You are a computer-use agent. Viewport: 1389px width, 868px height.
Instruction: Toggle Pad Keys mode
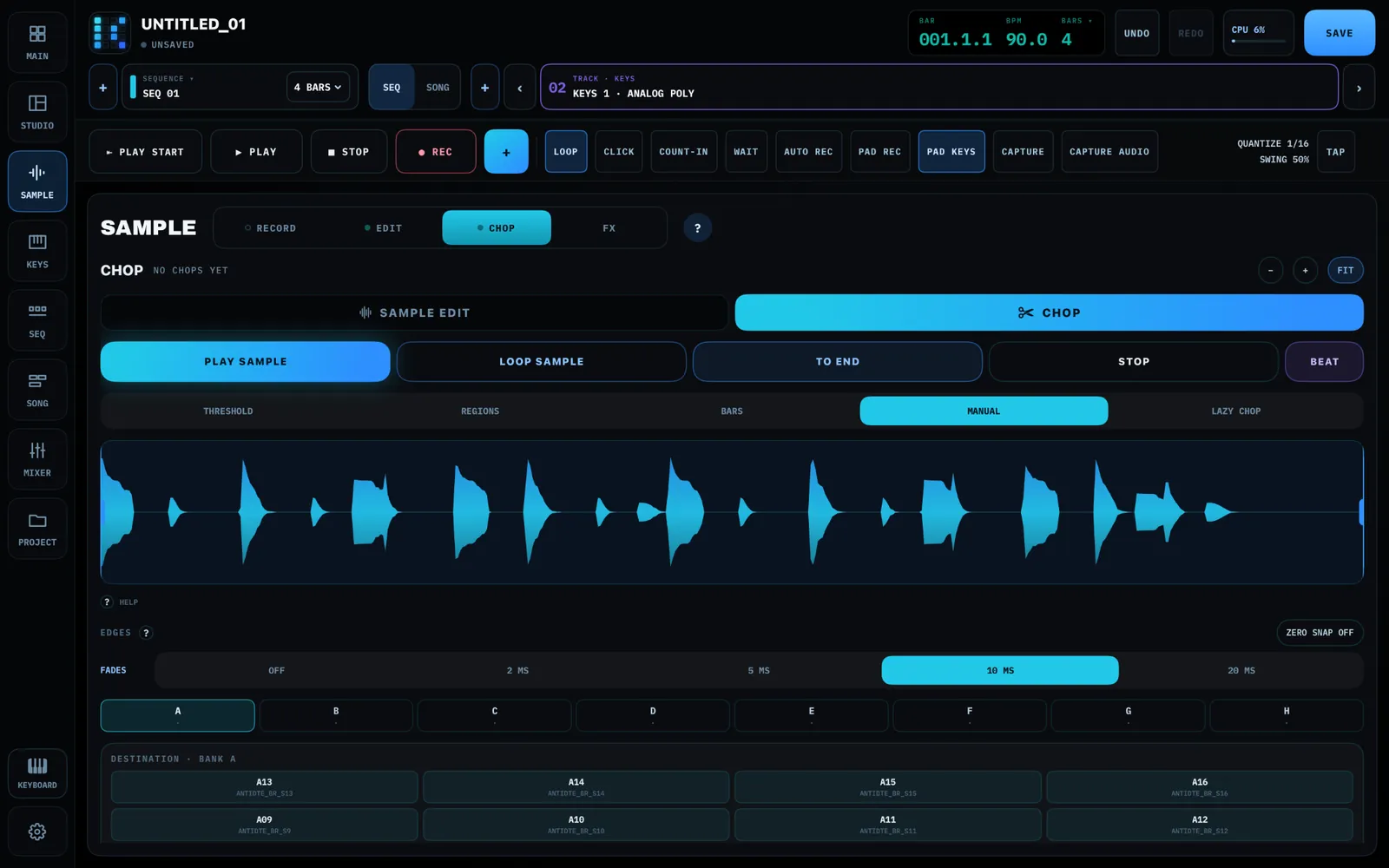click(951, 152)
